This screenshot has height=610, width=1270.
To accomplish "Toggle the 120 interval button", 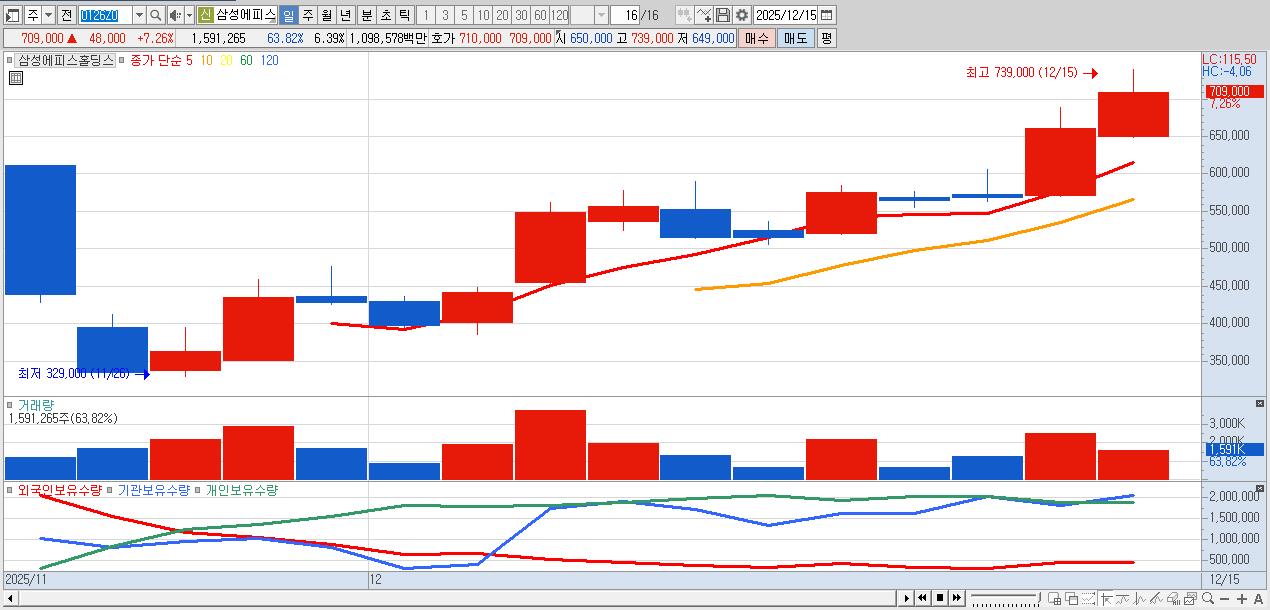I will (x=559, y=15).
